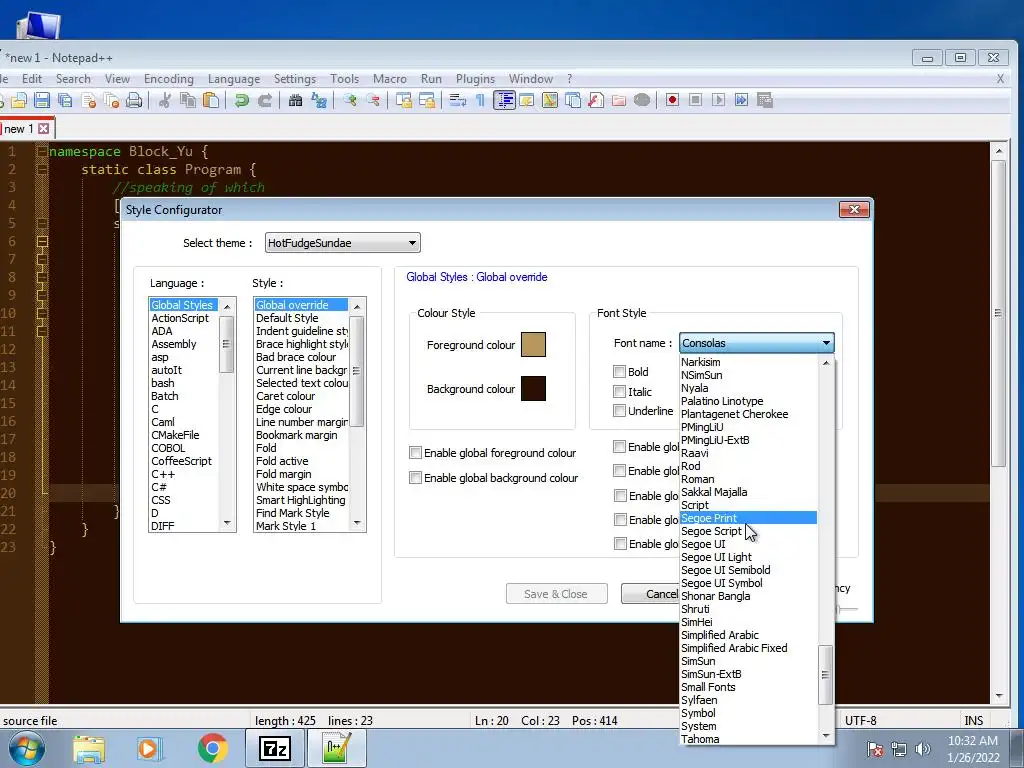Click the Save & Close button
This screenshot has width=1024, height=768.
556,594
